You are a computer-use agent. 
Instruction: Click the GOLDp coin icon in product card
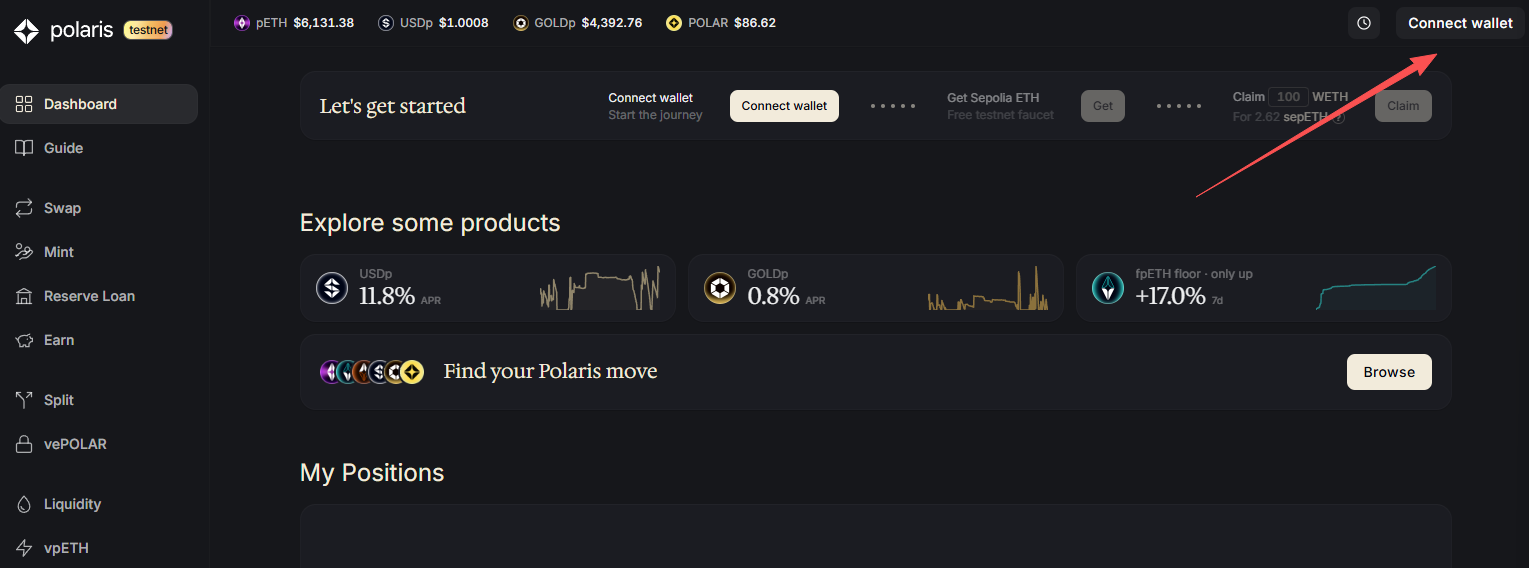click(x=720, y=288)
